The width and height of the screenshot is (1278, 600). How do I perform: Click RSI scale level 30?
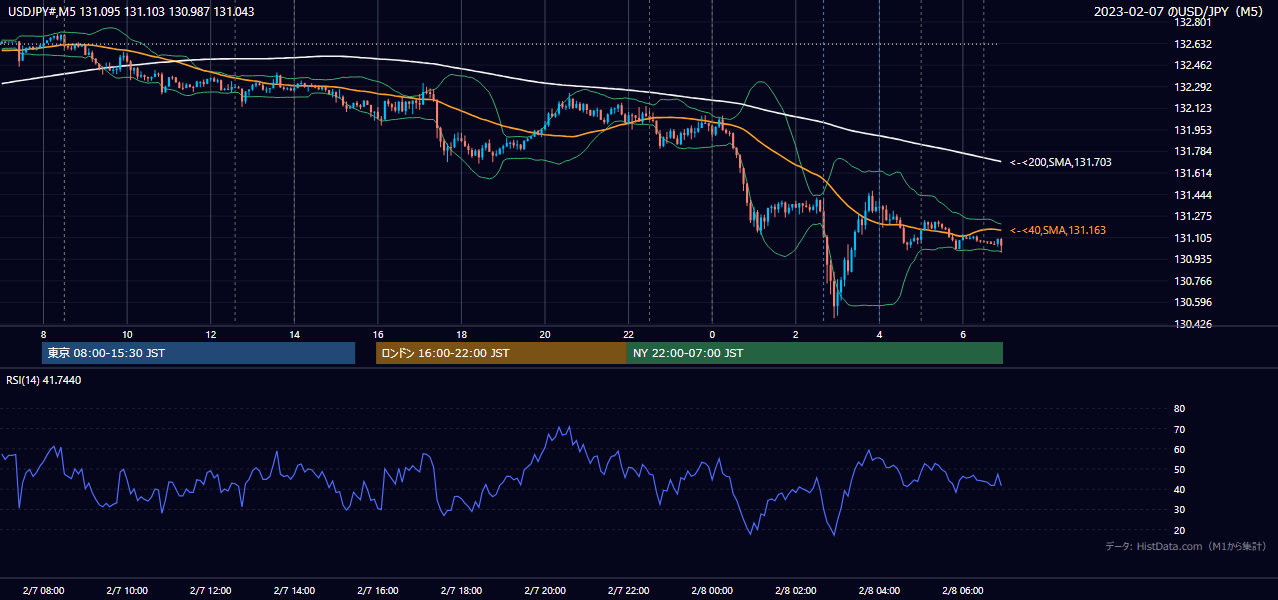pyautogui.click(x=1180, y=510)
